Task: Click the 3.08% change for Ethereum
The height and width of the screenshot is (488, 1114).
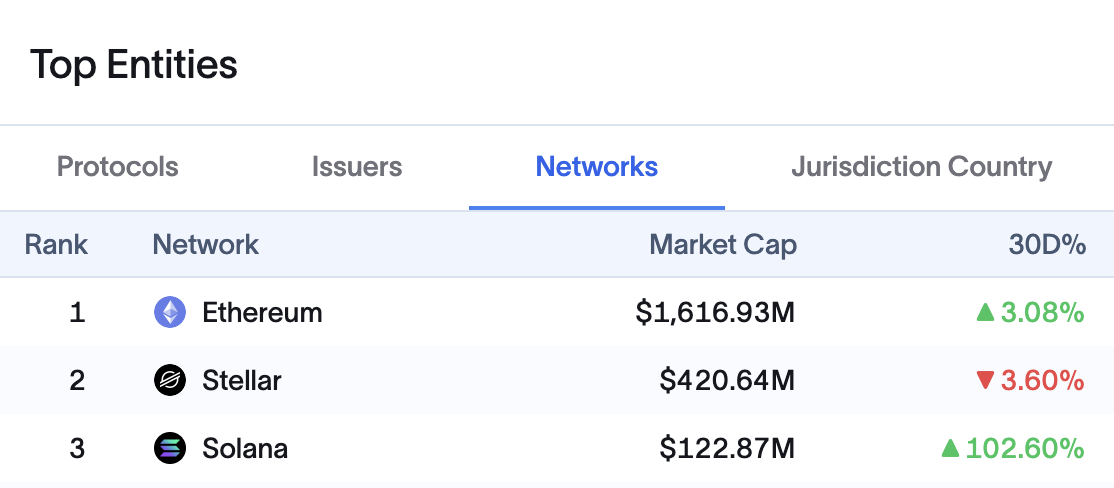Action: (1031, 313)
